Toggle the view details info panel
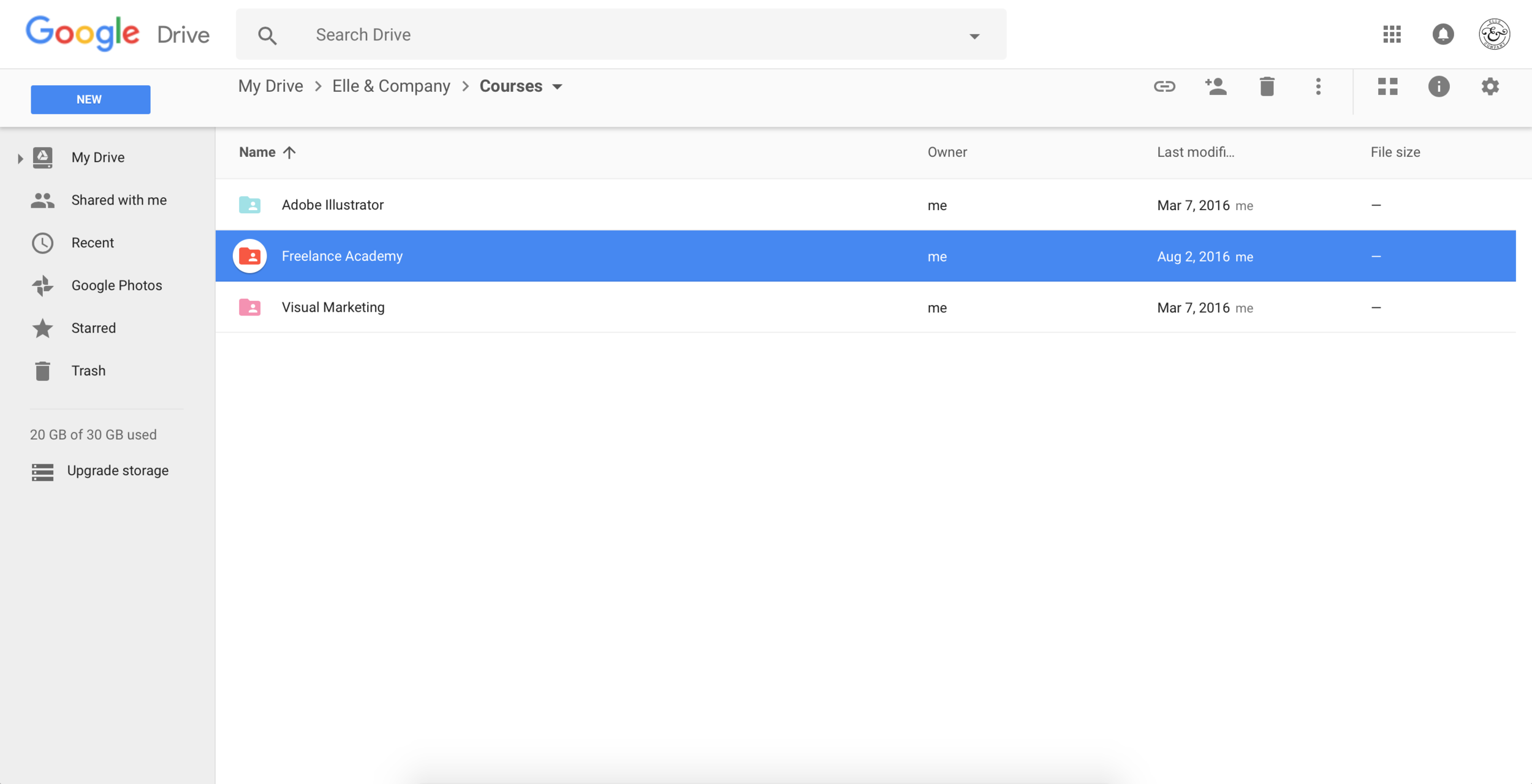This screenshot has height=784, width=1532. [1438, 86]
